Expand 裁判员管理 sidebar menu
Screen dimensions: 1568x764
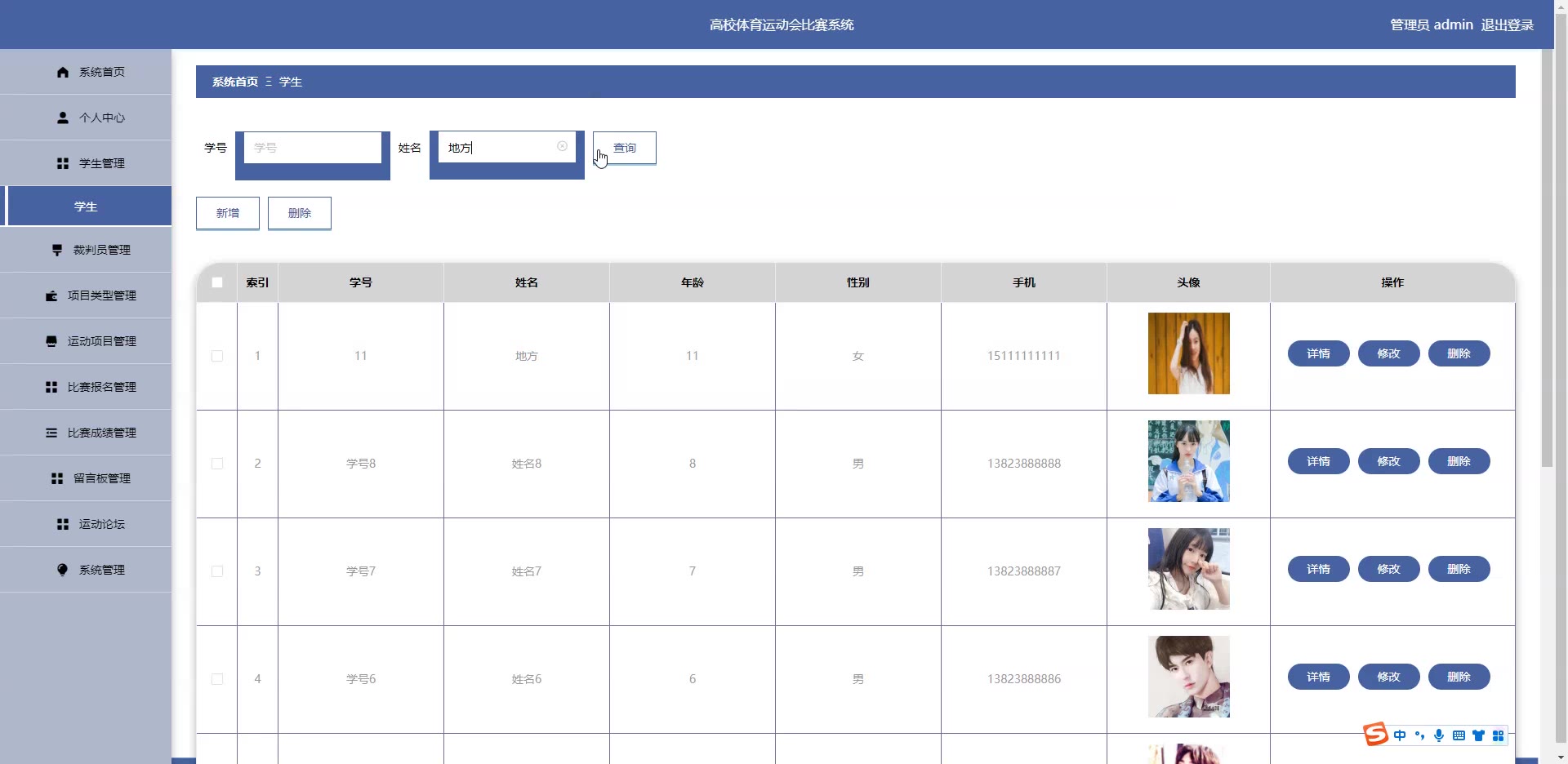(86, 250)
